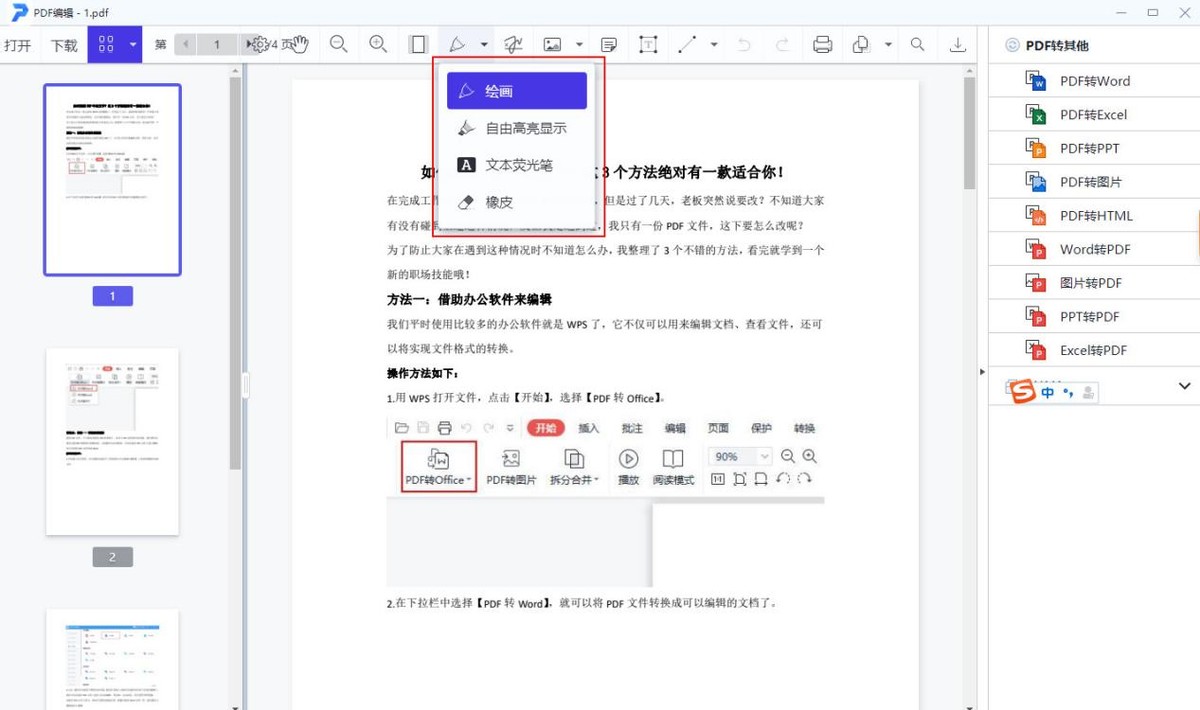Viewport: 1200px width, 710px height.
Task: Insert an image into the PDF
Action: [553, 44]
